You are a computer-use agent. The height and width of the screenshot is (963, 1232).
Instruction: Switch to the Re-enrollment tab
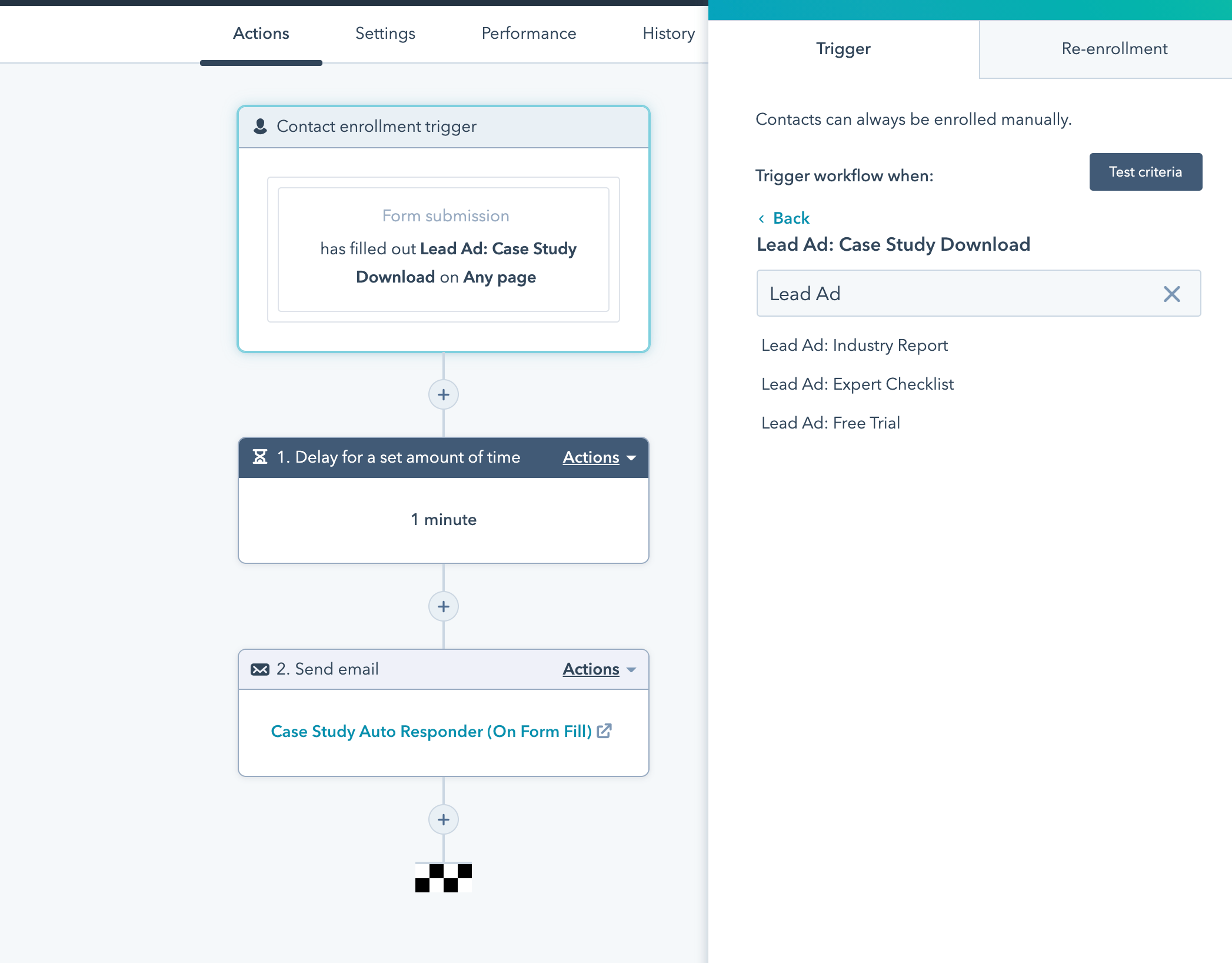click(x=1113, y=48)
